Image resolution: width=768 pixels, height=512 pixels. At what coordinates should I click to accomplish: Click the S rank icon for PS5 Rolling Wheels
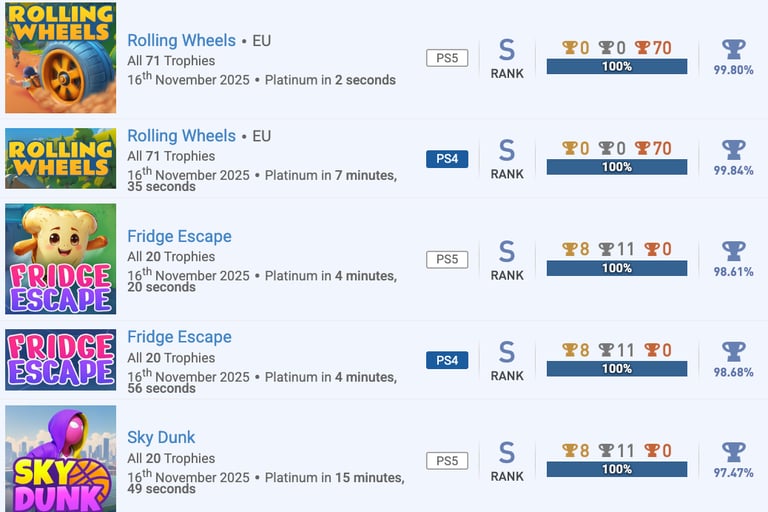[507, 50]
